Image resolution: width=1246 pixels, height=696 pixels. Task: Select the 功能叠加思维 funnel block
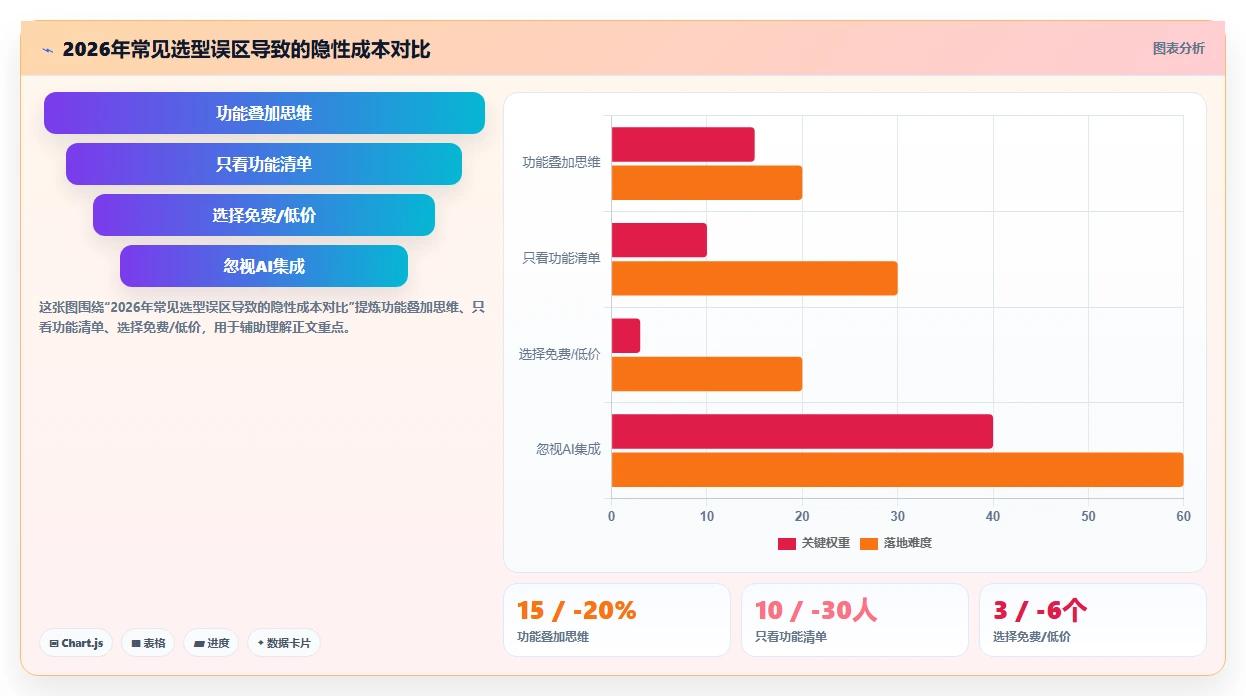click(x=264, y=113)
